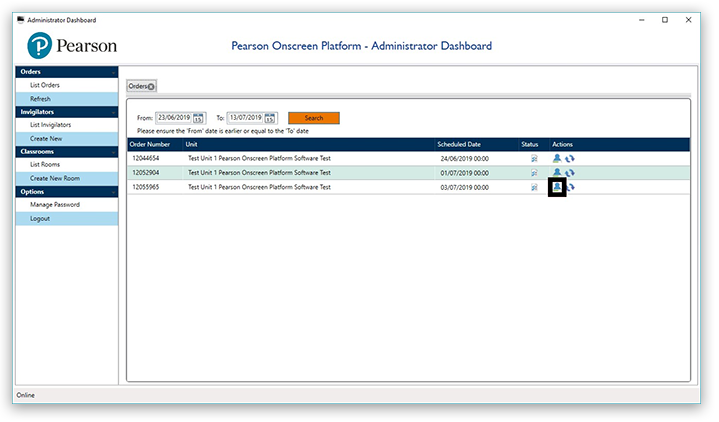Collapse the Invigilators sidebar section
Screen dimensions: 719x422
114,112
